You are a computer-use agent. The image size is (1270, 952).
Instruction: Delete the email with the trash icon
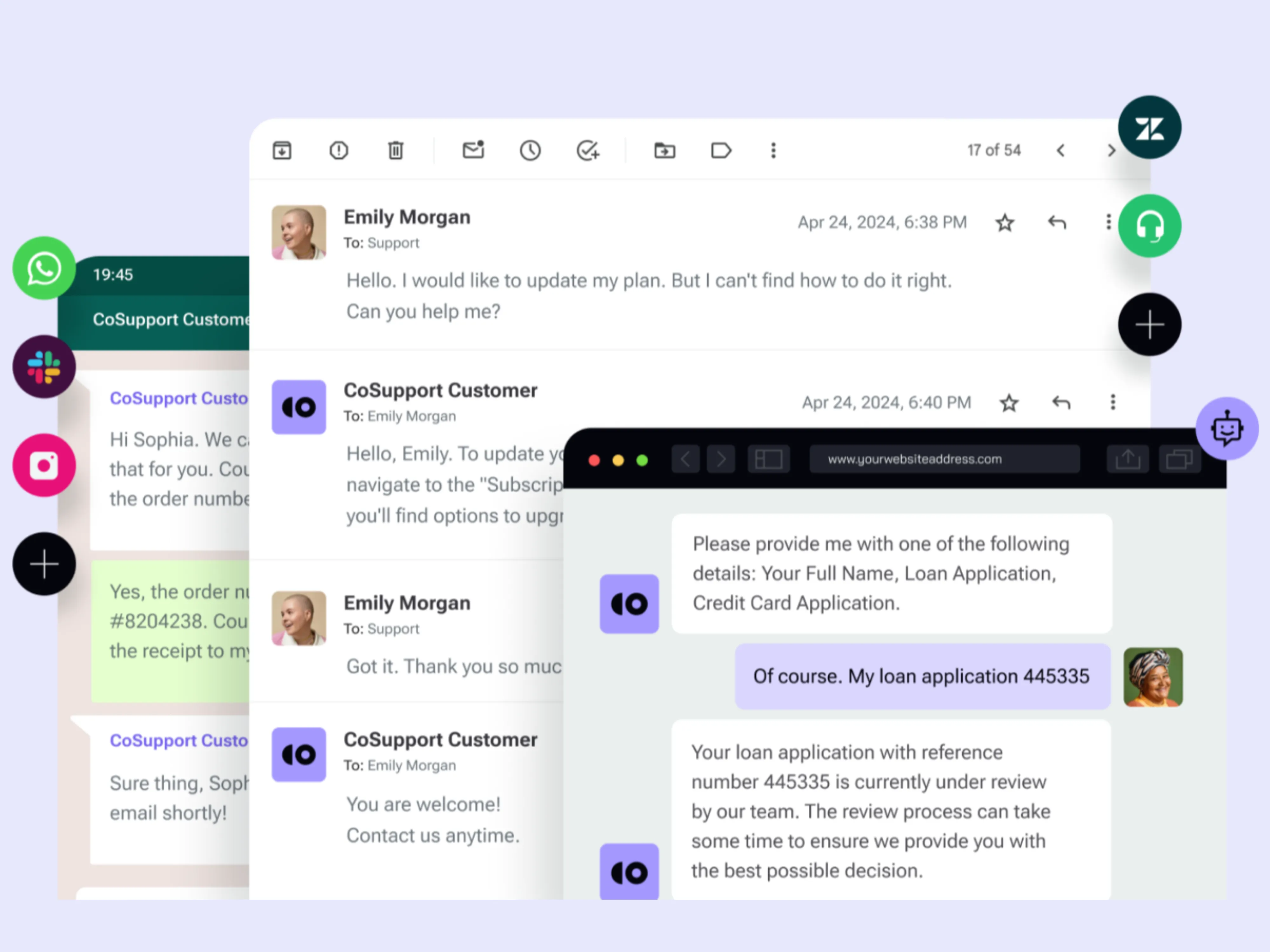point(396,150)
